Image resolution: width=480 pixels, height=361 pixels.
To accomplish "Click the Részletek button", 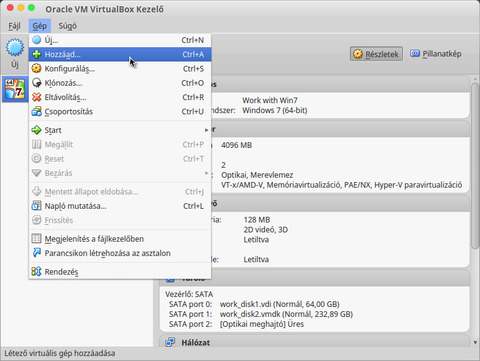I will (376, 54).
